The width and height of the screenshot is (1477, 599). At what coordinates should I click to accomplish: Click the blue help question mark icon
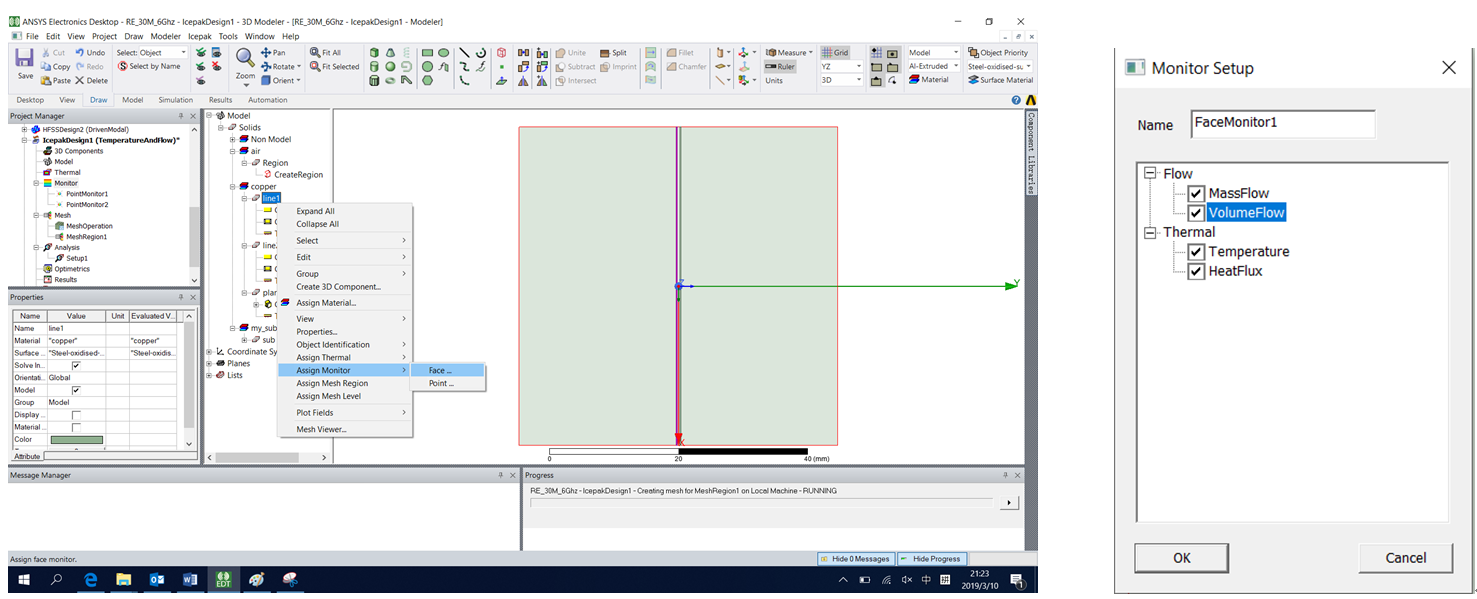pyautogui.click(x=1017, y=100)
